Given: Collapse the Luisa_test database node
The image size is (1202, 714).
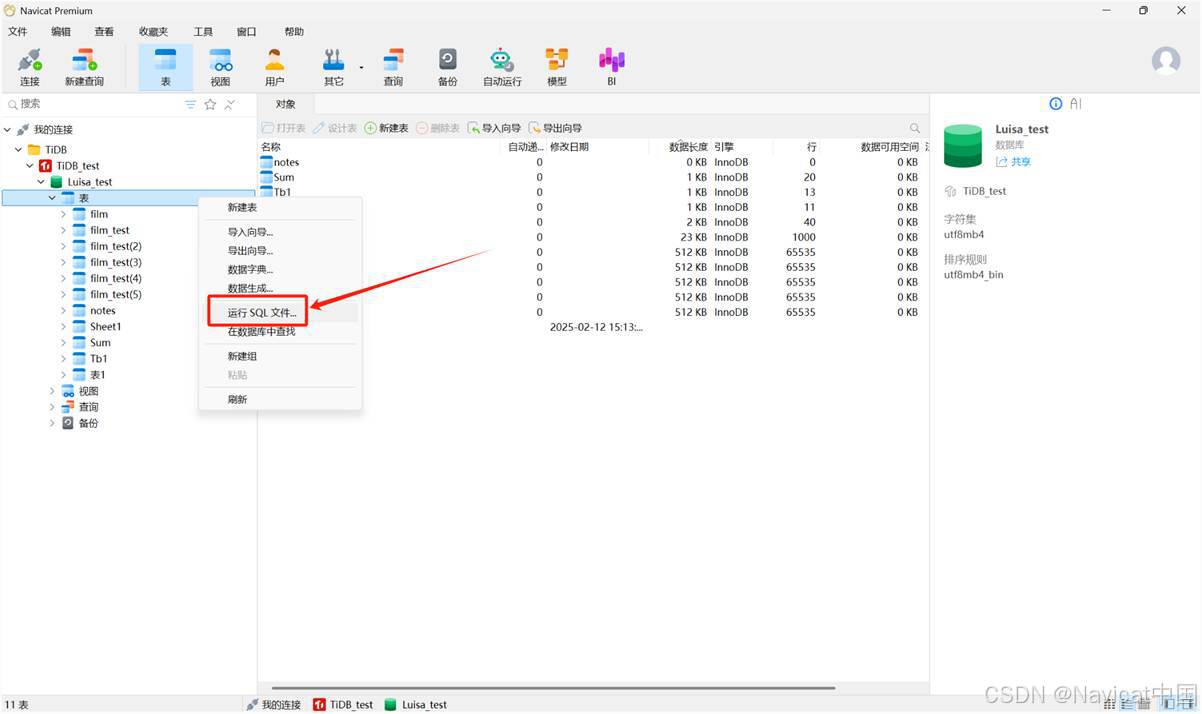Looking at the screenshot, I should (x=41, y=182).
